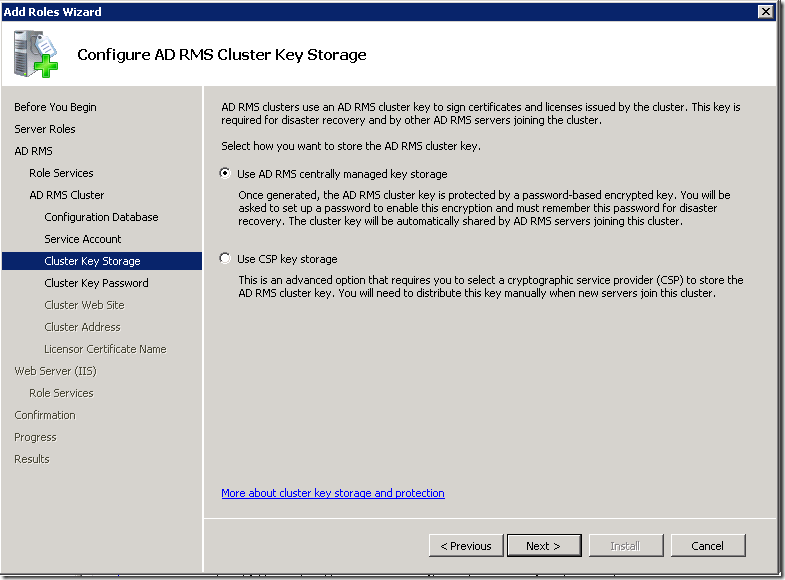Select the Web Server (IIS) step
Screen dimensions: 785x580
(55, 371)
